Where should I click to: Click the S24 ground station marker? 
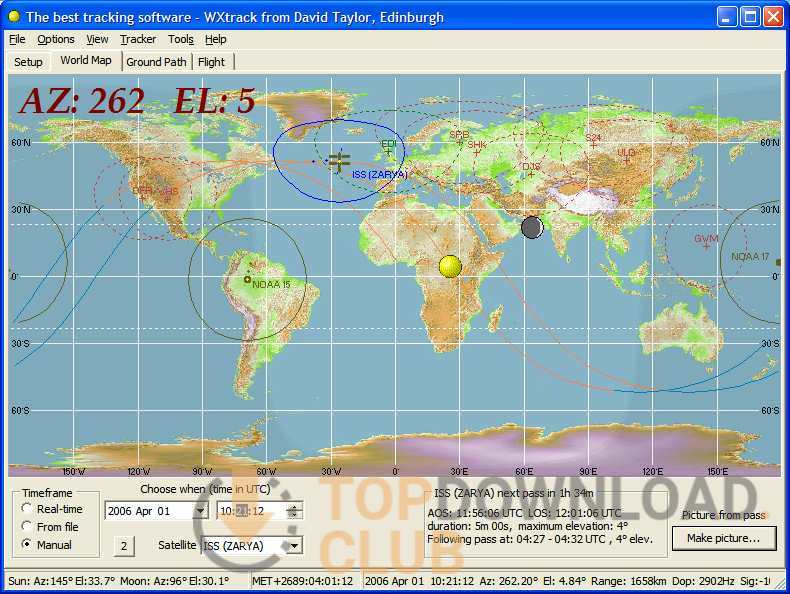pos(594,145)
